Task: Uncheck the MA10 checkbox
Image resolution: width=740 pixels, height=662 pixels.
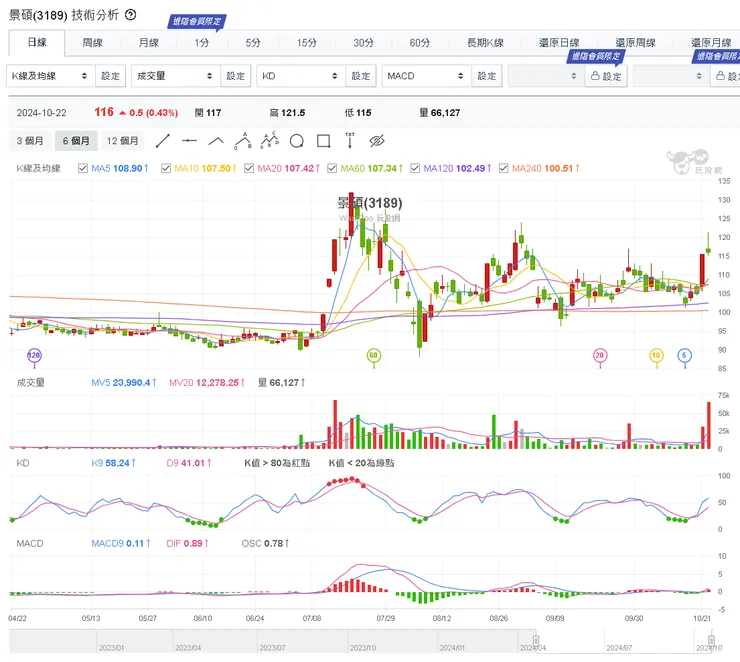Action: point(166,168)
